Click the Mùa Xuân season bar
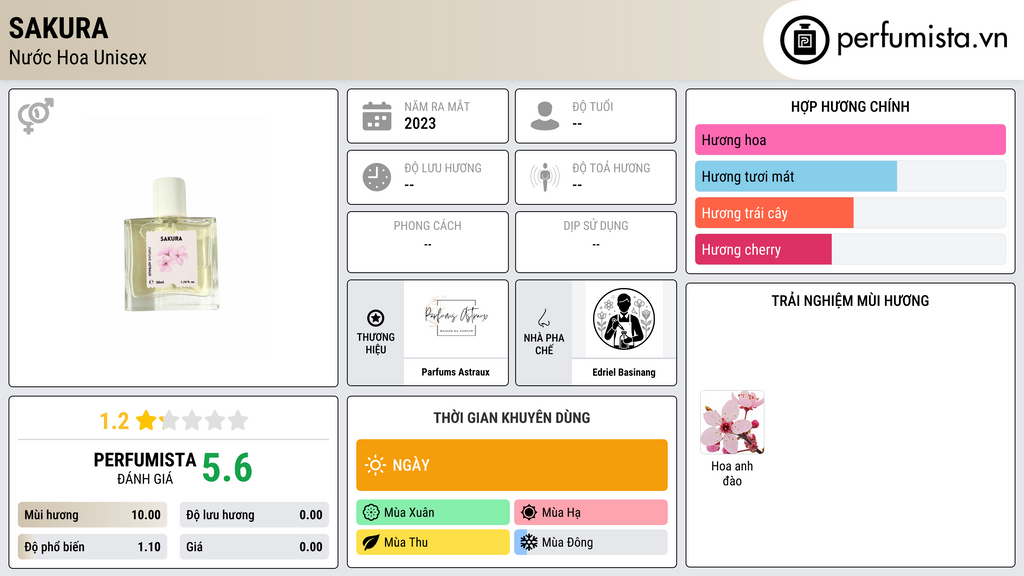This screenshot has height=576, width=1024. pos(433,513)
